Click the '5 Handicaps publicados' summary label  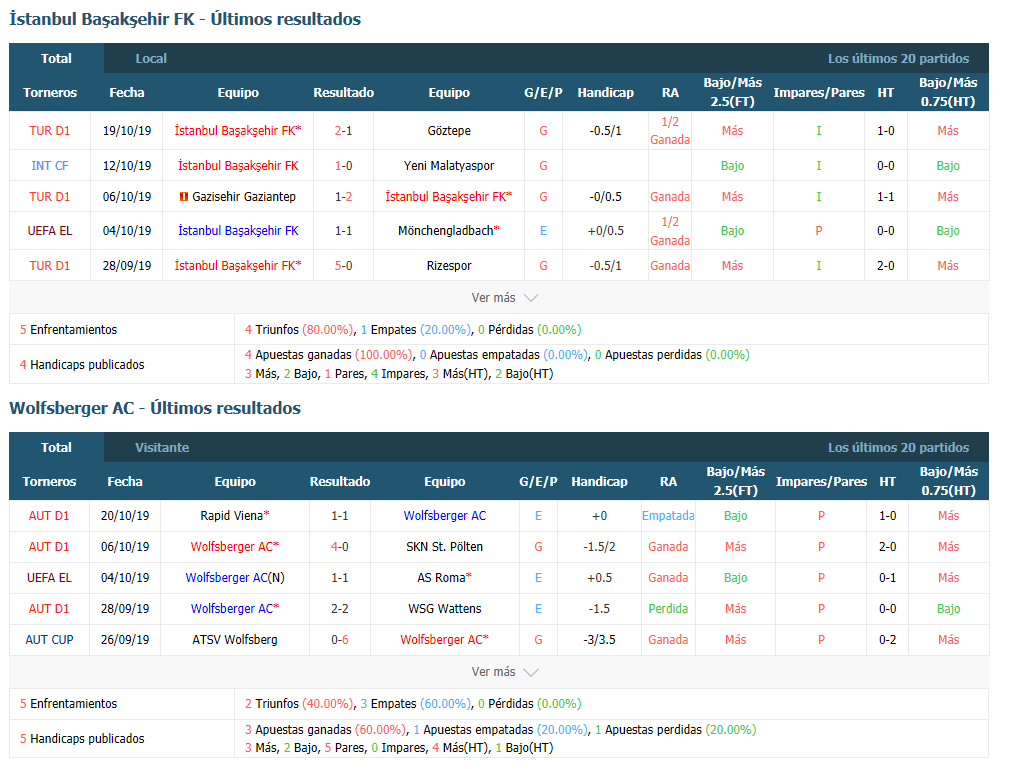pyautogui.click(x=82, y=739)
